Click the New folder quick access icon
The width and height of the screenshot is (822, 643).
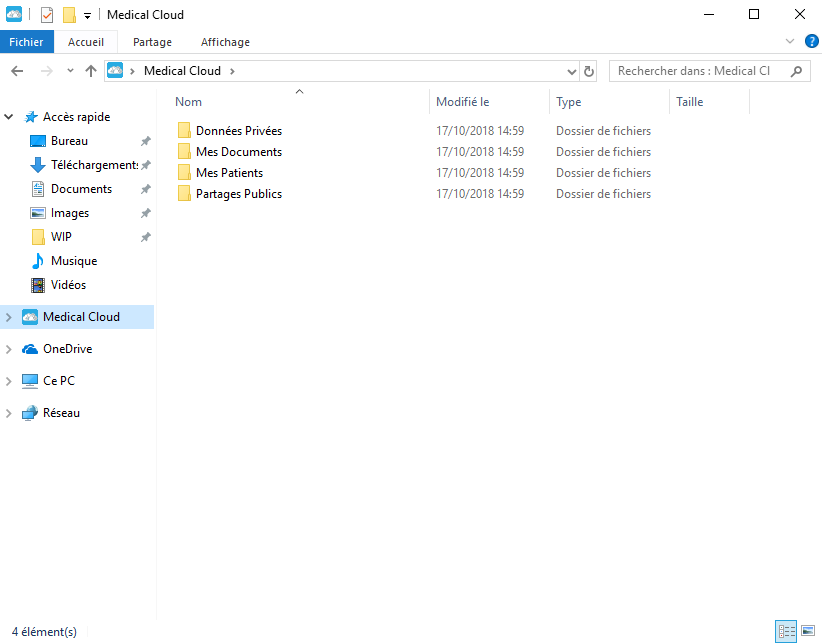pos(69,15)
